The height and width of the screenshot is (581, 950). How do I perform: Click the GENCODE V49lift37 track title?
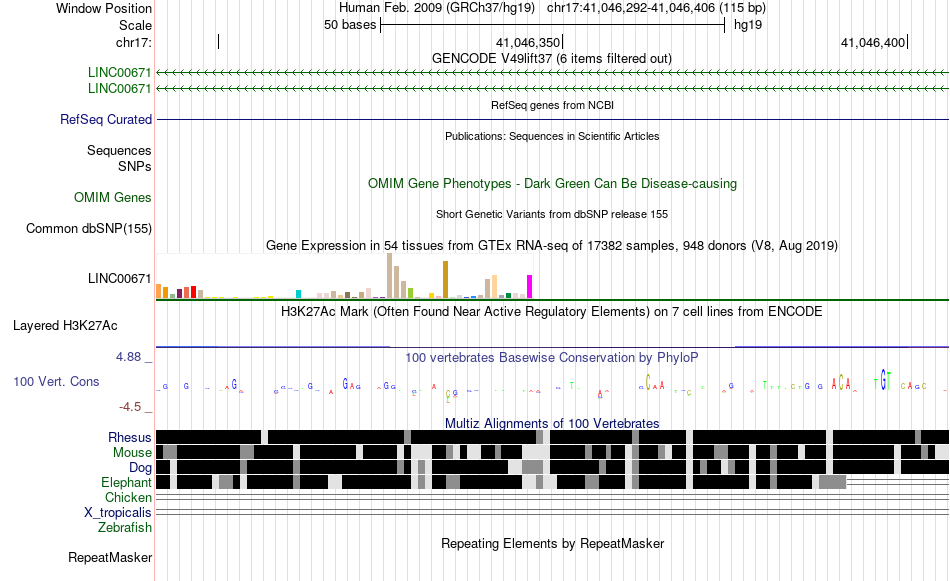pyautogui.click(x=551, y=59)
